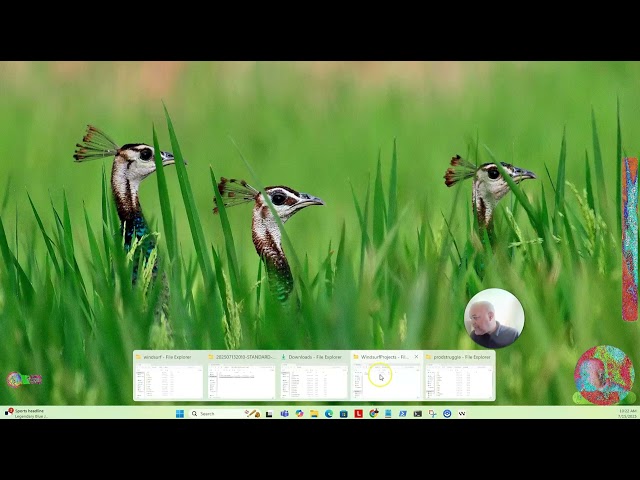Open the black square app taskbar icon

pyautogui.click(x=269, y=413)
